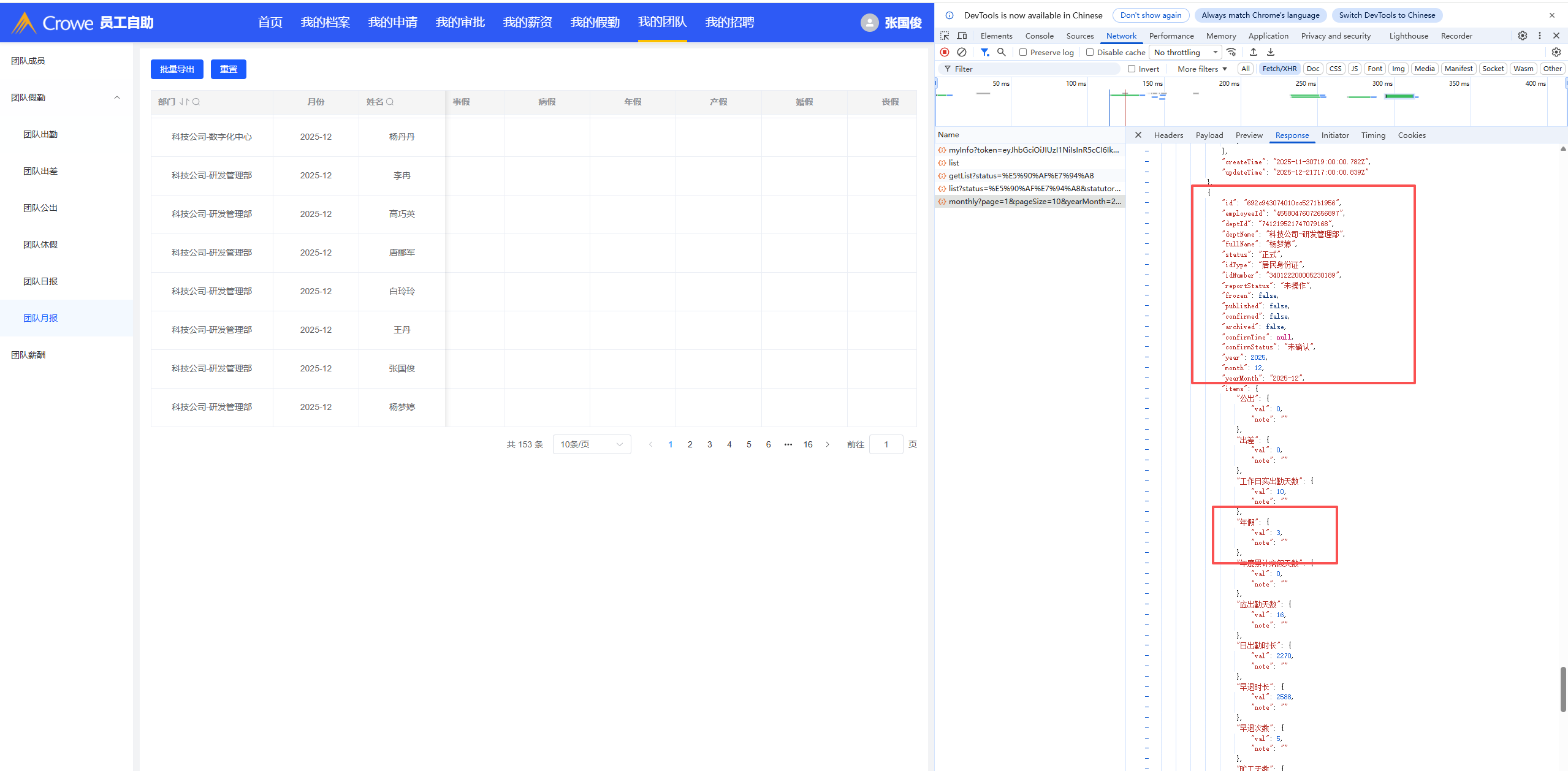1568x771 pixels.
Task: Open network conditions wifi icon
Action: (x=1231, y=52)
